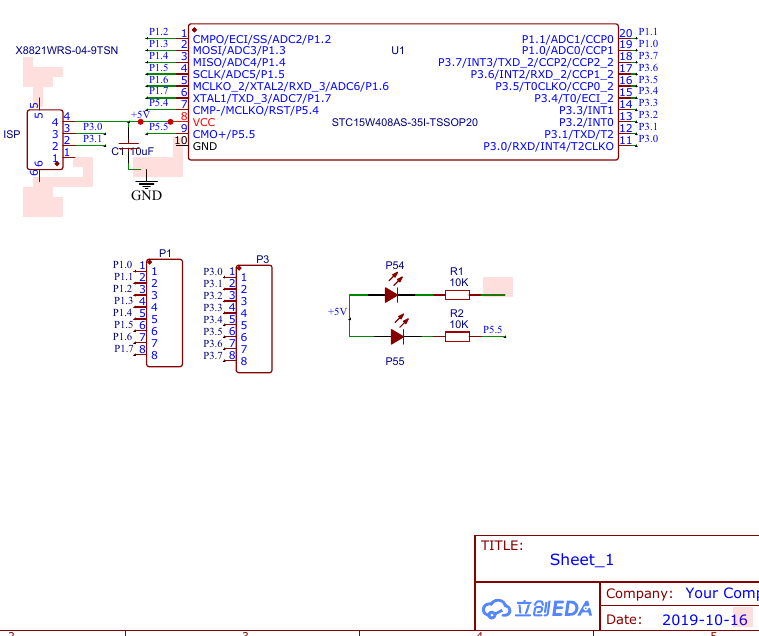Select the P1 header component body
This screenshot has height=636, width=759.
point(165,313)
